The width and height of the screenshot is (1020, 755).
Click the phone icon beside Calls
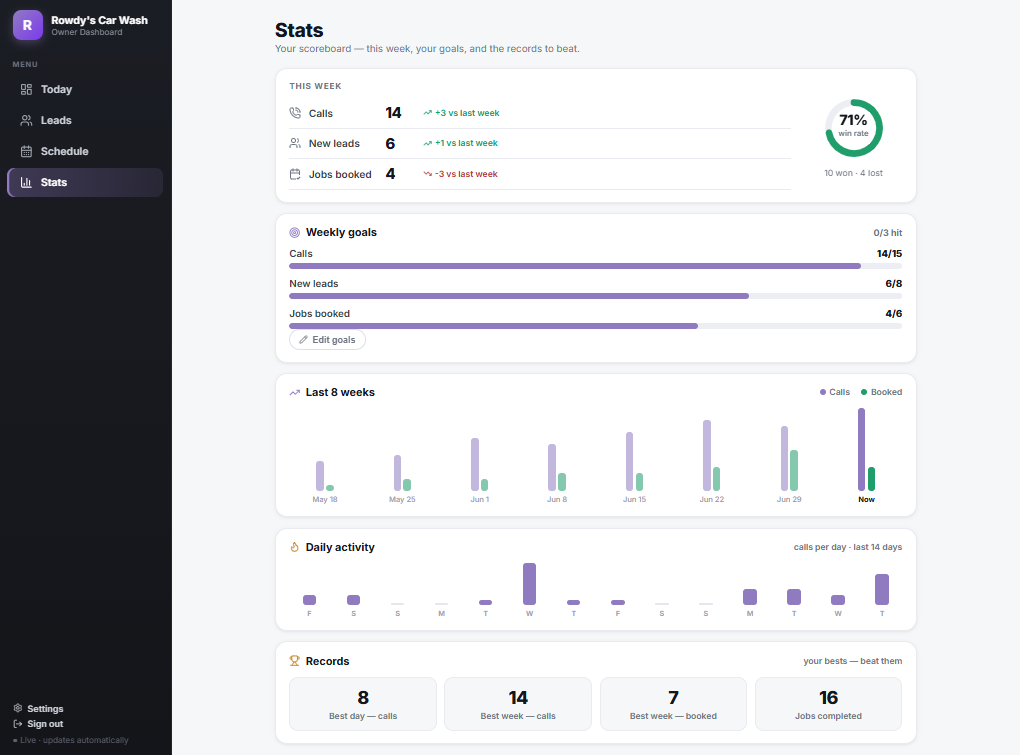[295, 113]
